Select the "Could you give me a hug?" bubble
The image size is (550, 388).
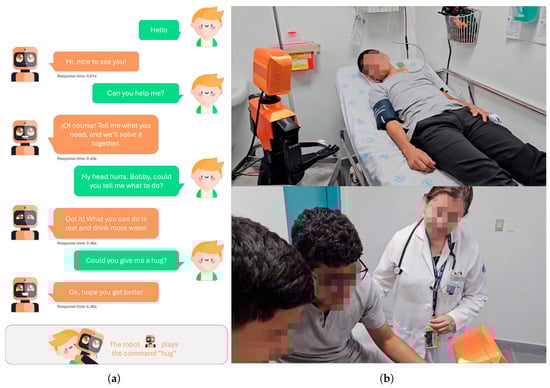[128, 261]
